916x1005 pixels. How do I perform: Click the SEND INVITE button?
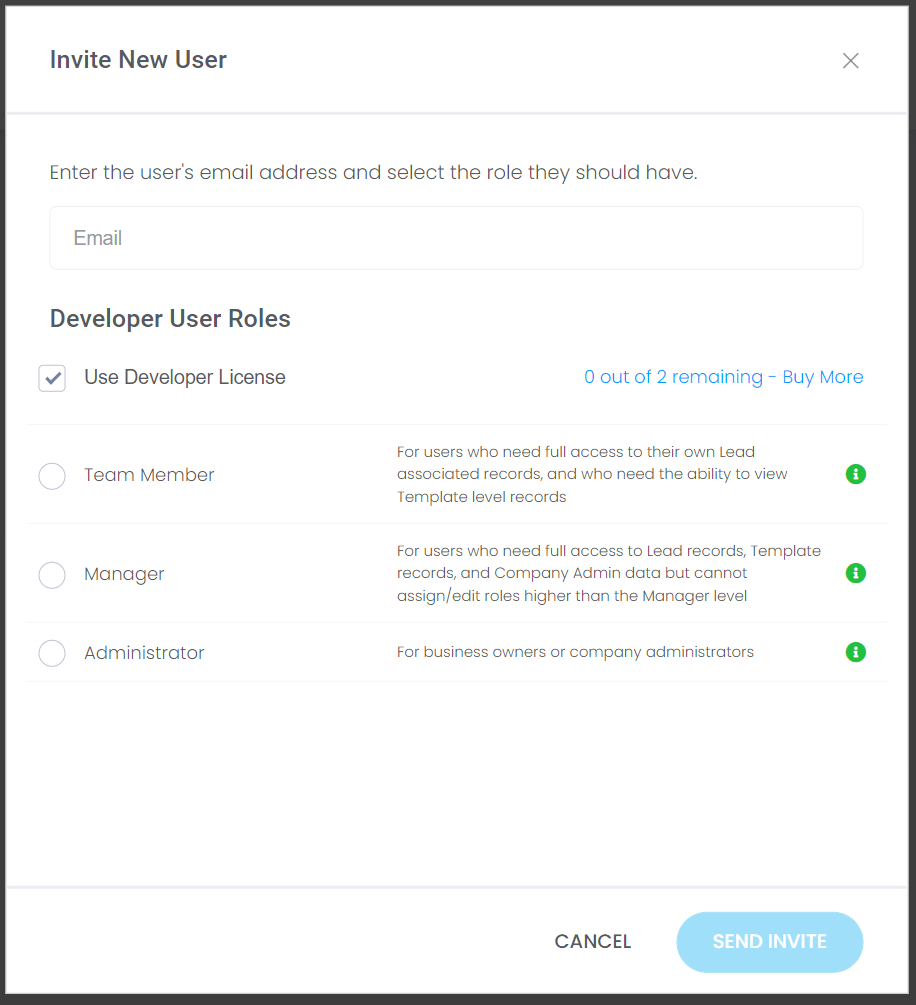(x=769, y=942)
